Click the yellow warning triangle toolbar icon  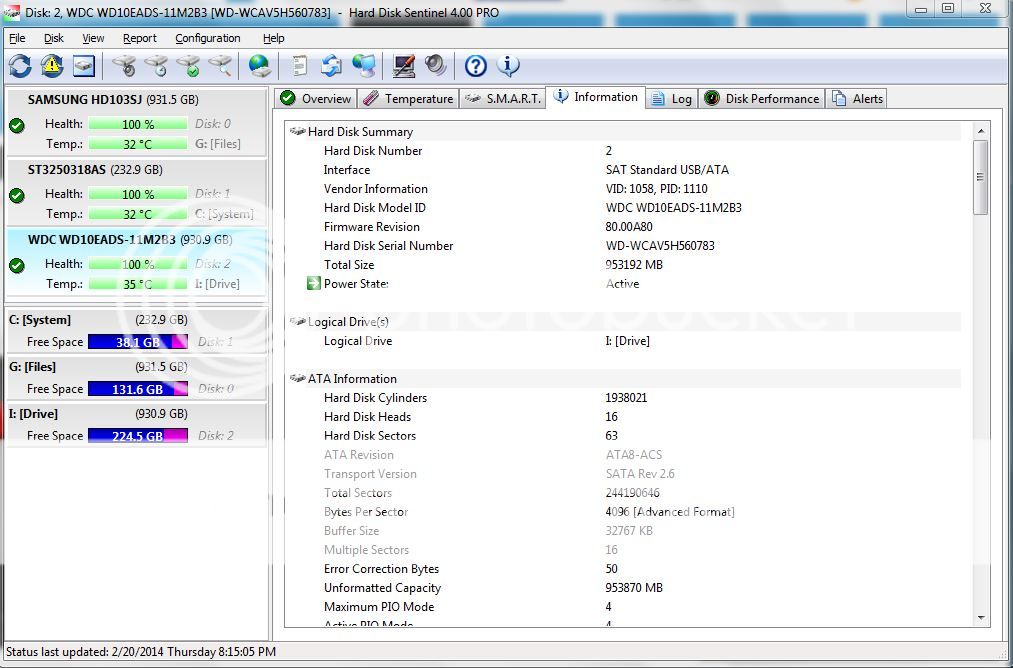point(52,66)
